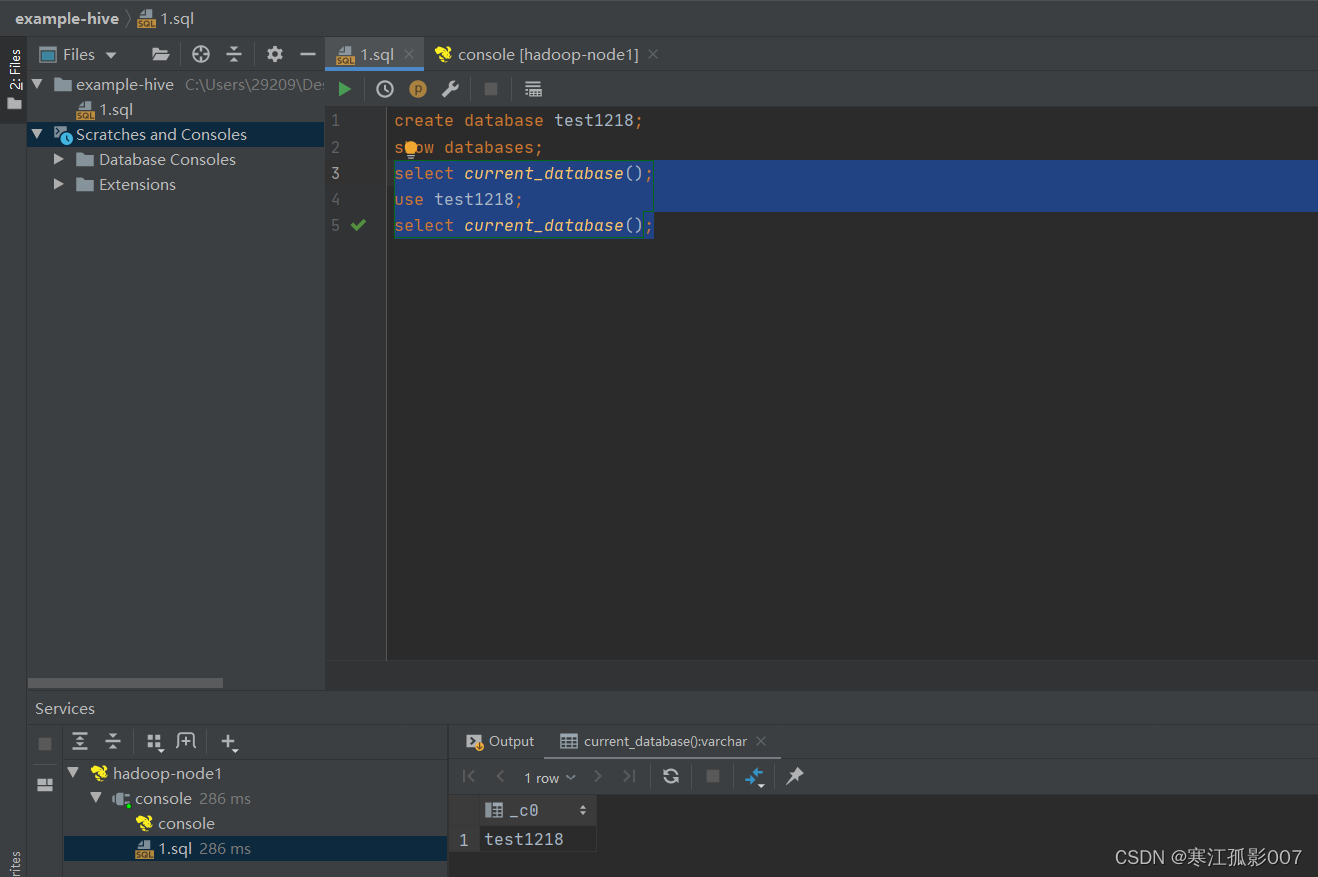This screenshot has width=1318, height=877.
Task: Expand all in Services toolbar
Action: (x=81, y=741)
